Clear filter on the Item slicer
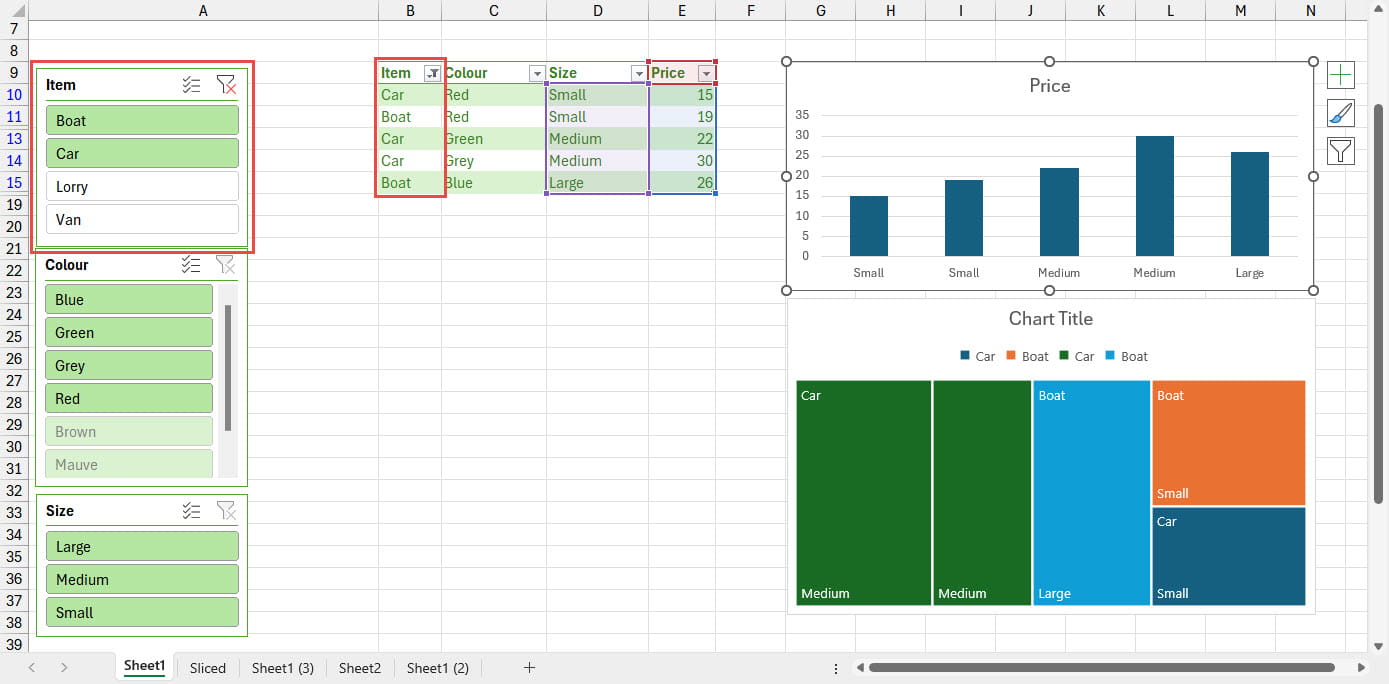The height and width of the screenshot is (684, 1389). tap(226, 86)
